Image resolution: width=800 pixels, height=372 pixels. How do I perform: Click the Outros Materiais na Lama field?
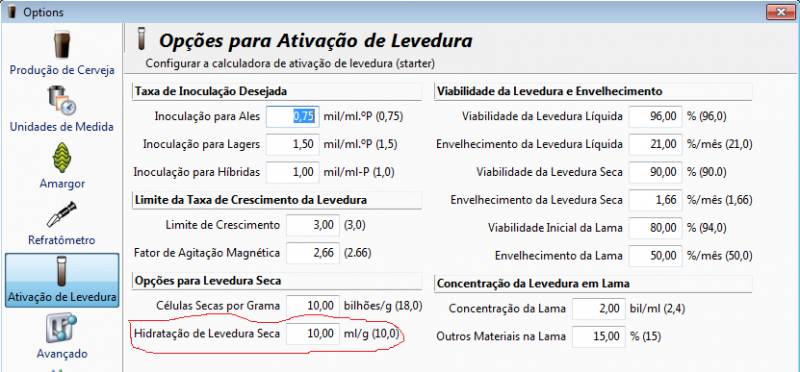pyautogui.click(x=599, y=336)
